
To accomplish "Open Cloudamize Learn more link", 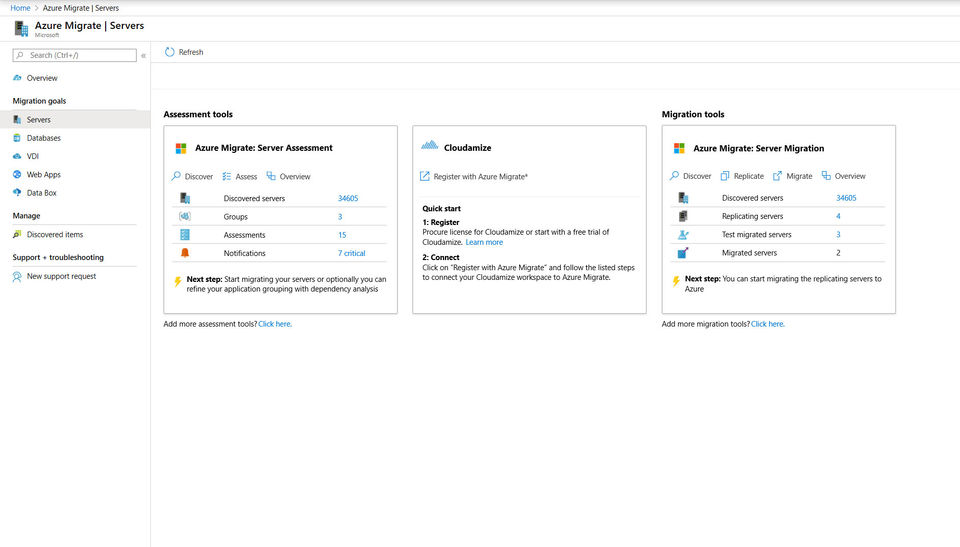I will (x=484, y=243).
